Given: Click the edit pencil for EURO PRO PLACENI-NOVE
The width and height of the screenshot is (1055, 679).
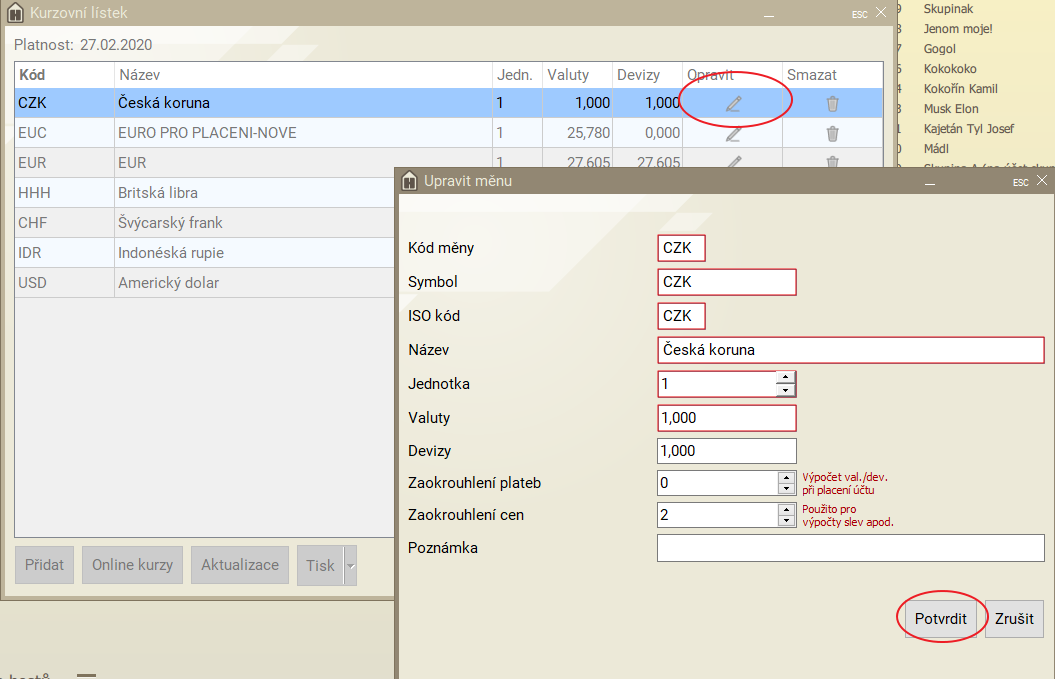Looking at the screenshot, I should click(734, 133).
